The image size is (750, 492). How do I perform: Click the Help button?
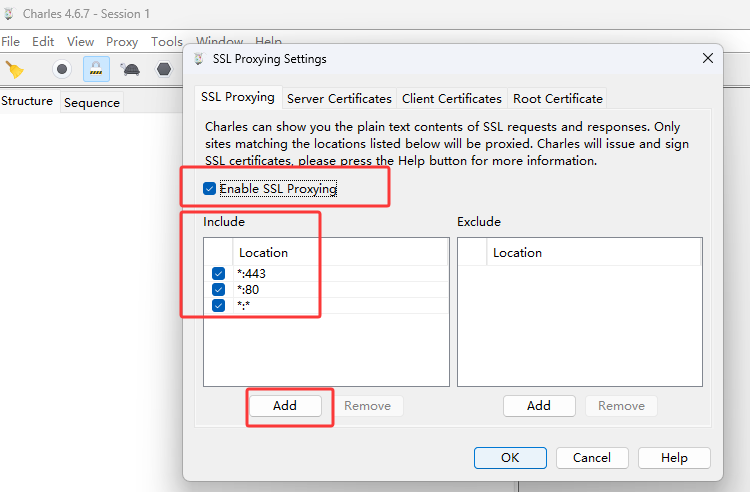[674, 458]
